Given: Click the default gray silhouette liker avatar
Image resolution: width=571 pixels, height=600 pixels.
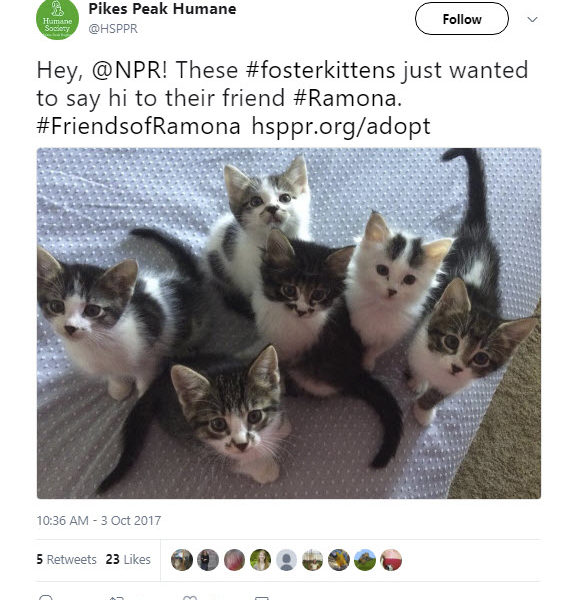Looking at the screenshot, I should 286,560.
